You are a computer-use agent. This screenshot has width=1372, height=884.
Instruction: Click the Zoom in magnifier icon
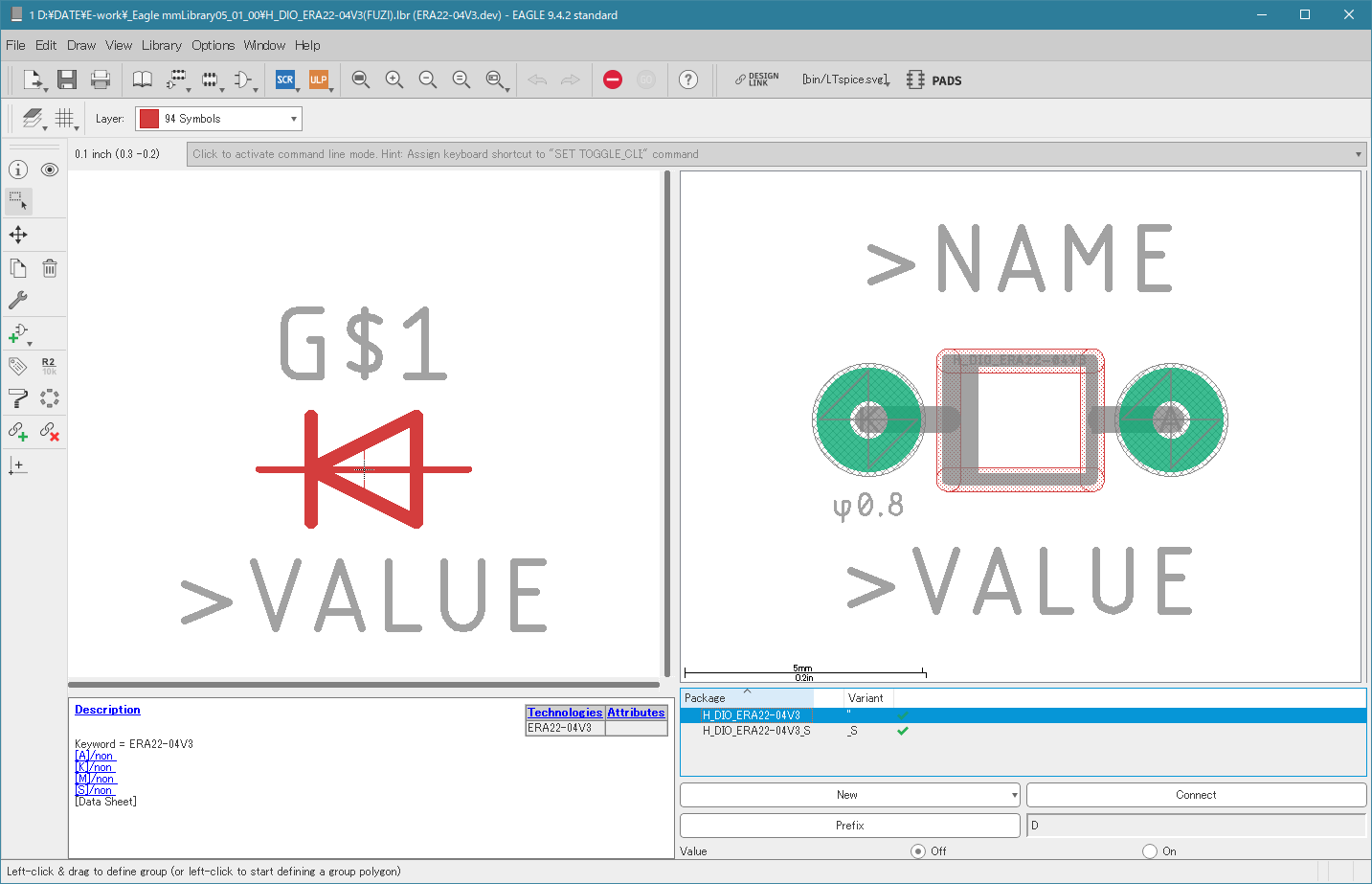[394, 79]
